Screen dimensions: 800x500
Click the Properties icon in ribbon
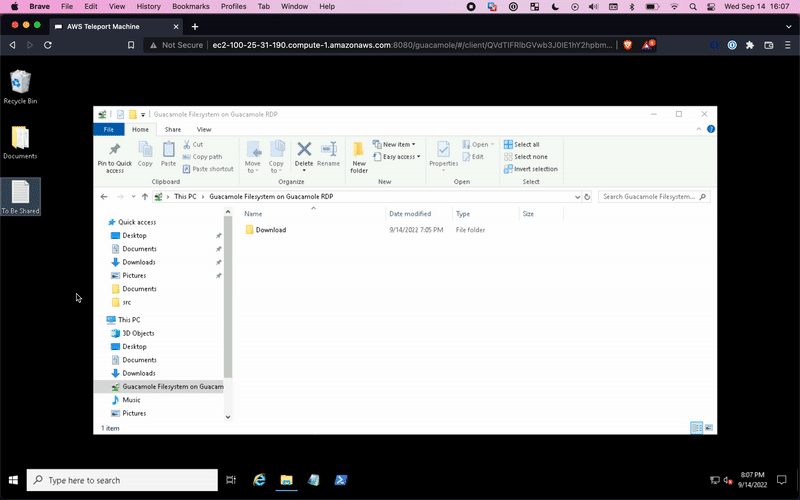443,151
